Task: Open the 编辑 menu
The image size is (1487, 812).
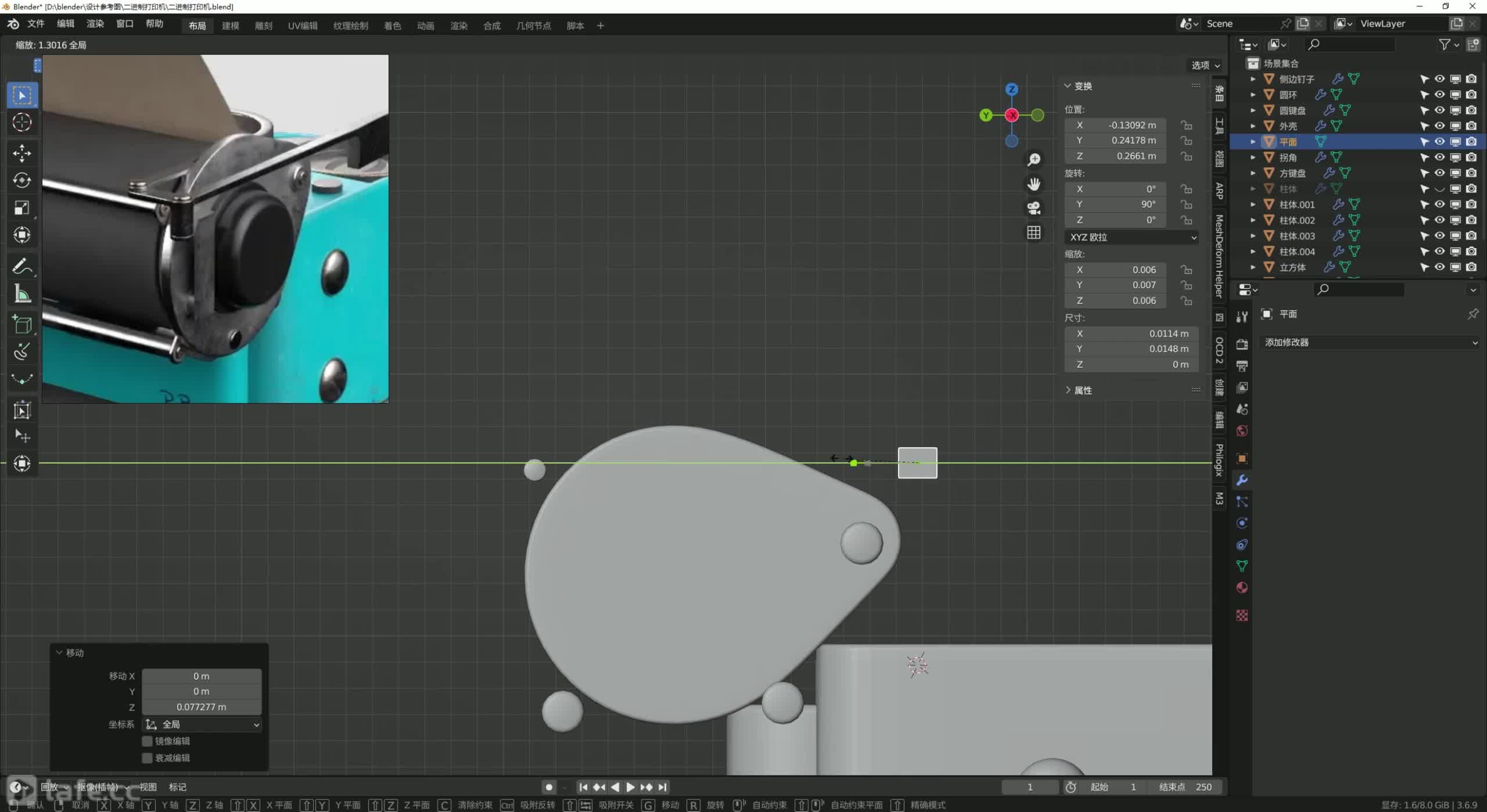Action: [65, 24]
